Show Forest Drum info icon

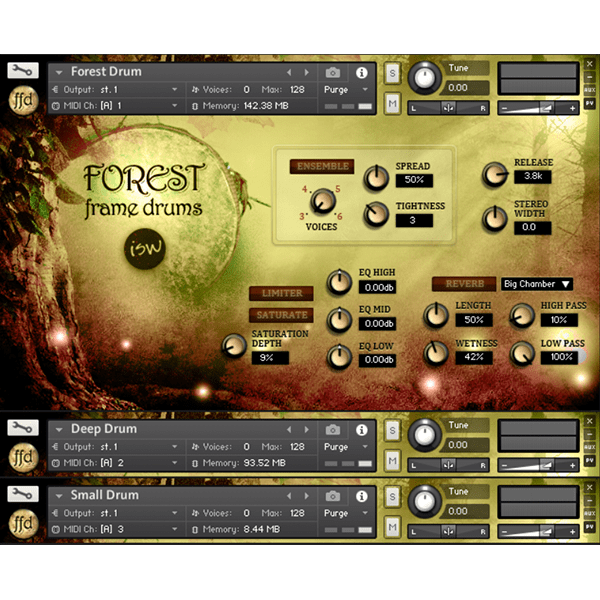(x=362, y=72)
